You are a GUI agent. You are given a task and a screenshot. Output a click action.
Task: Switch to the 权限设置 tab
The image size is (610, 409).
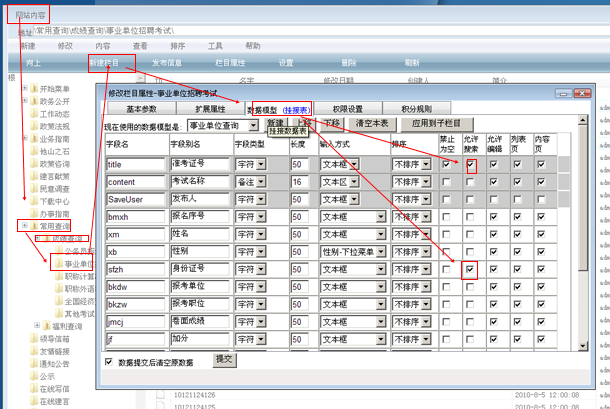click(x=348, y=109)
